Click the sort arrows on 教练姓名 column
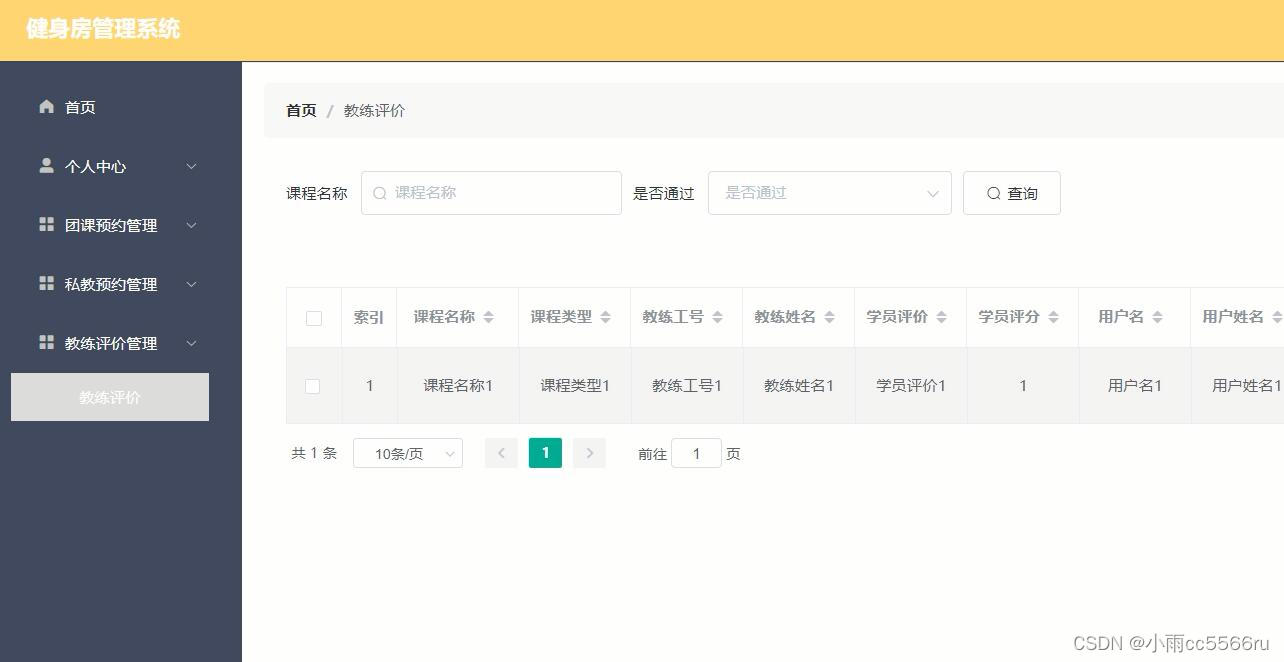 click(x=829, y=317)
